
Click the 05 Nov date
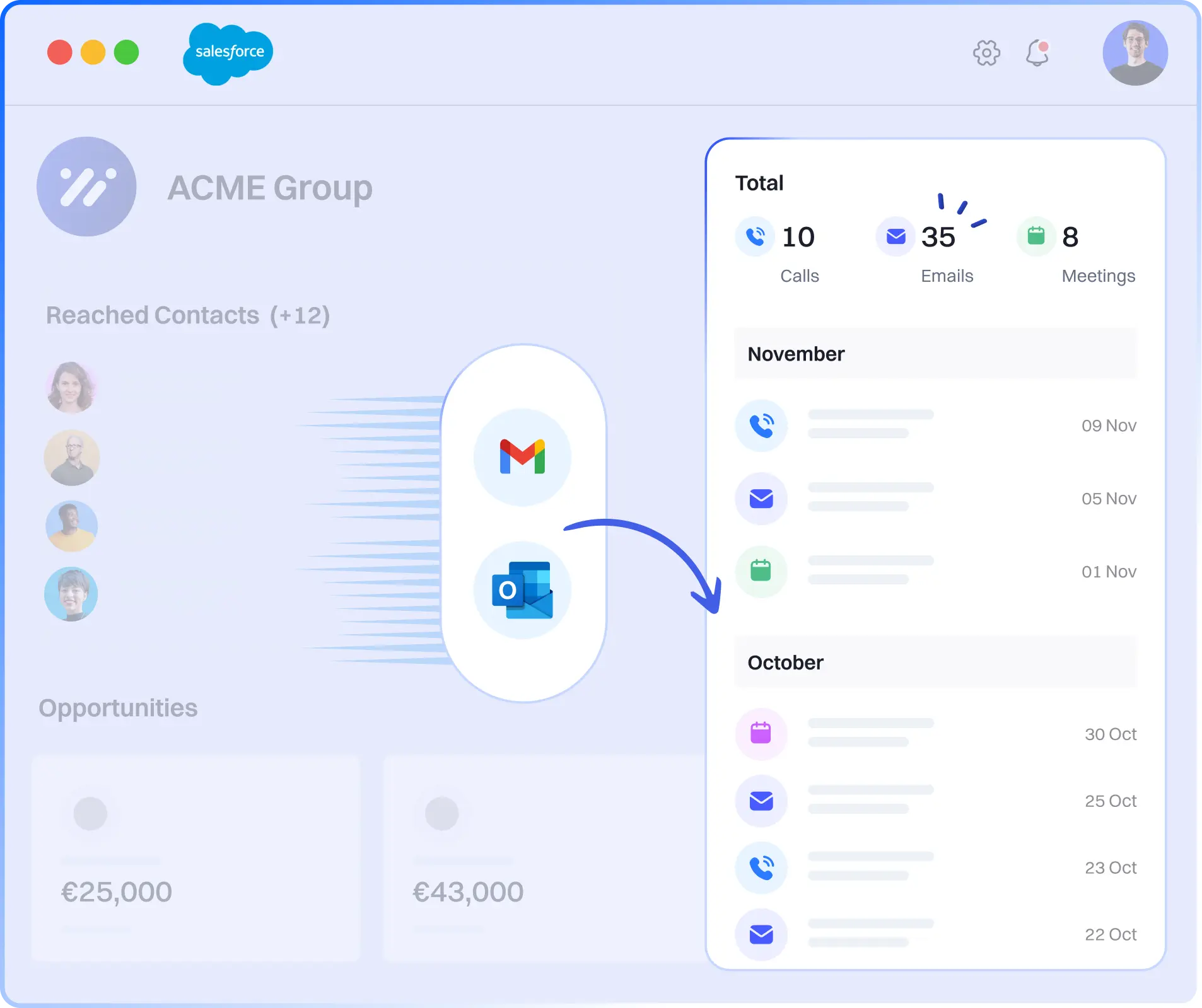tap(1109, 499)
